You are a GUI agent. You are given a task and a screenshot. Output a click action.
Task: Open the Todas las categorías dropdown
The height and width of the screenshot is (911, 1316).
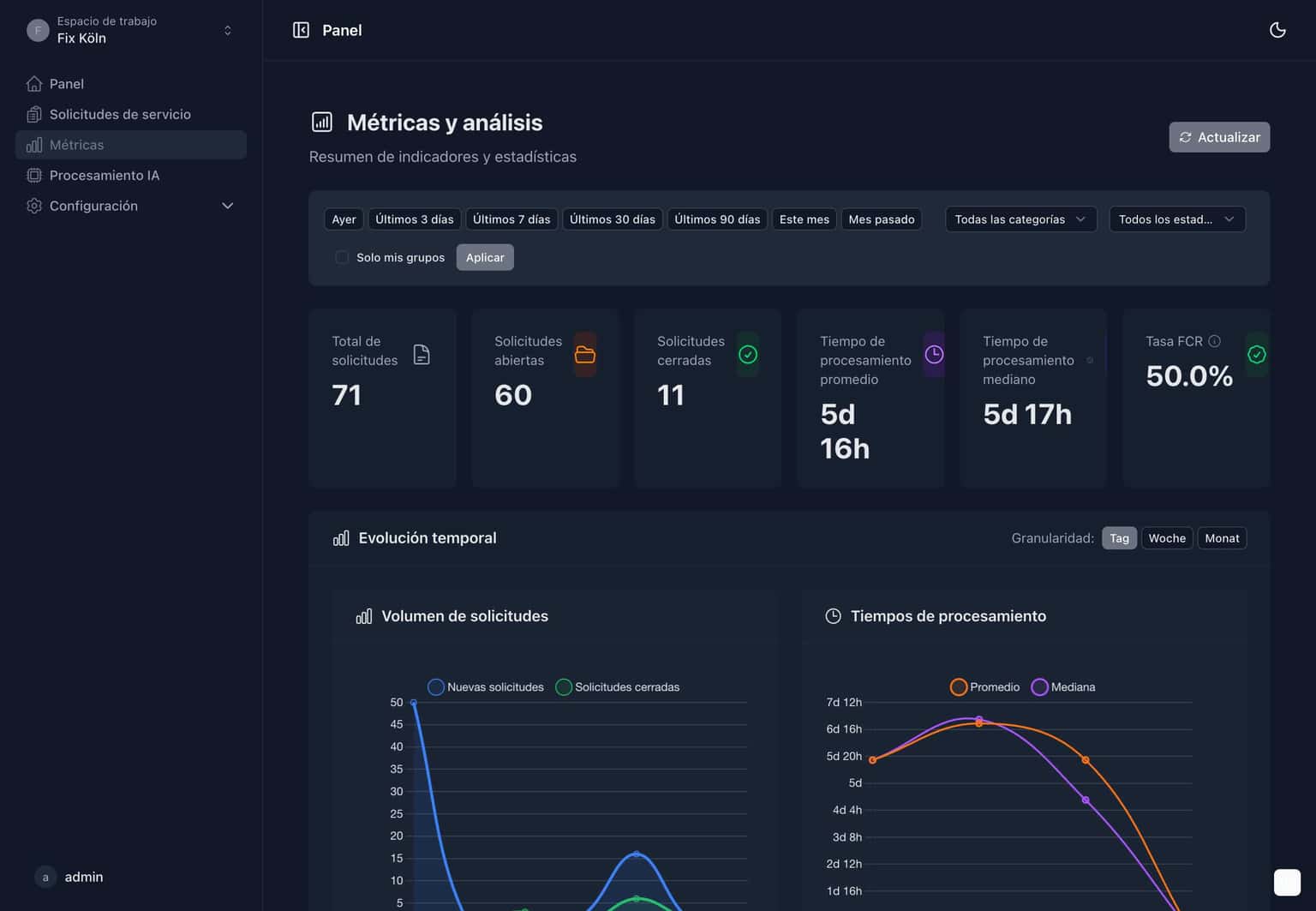[x=1020, y=219]
